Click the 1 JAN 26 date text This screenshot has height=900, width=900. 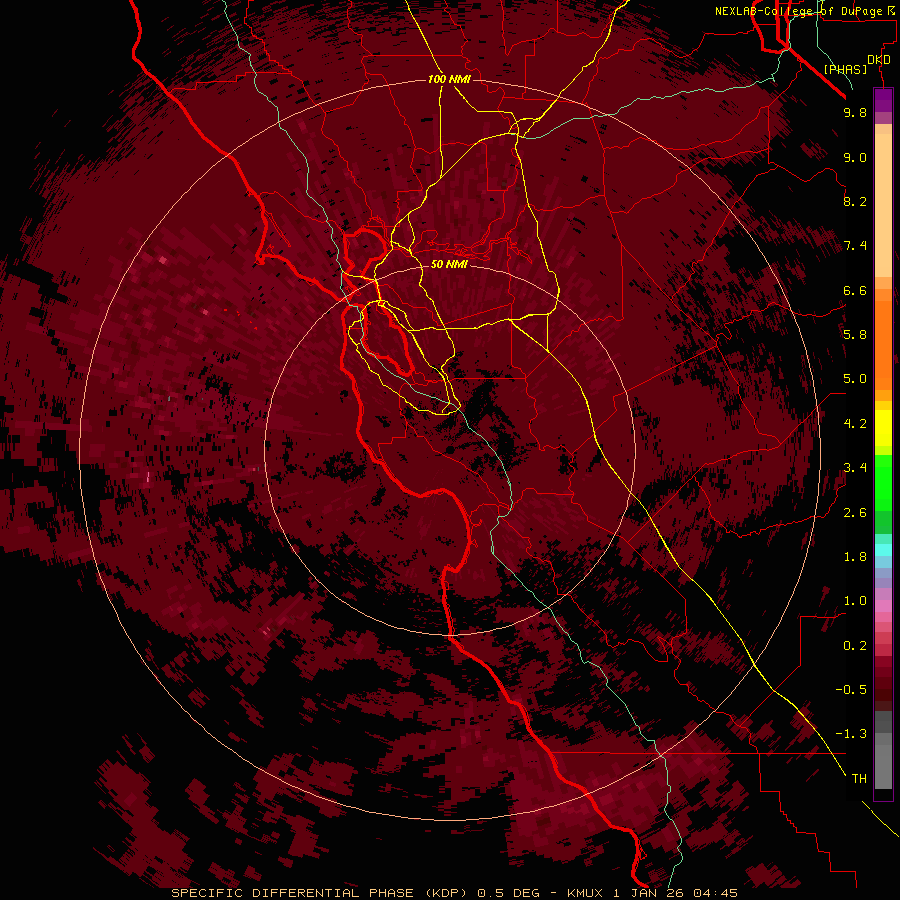pyautogui.click(x=650, y=893)
